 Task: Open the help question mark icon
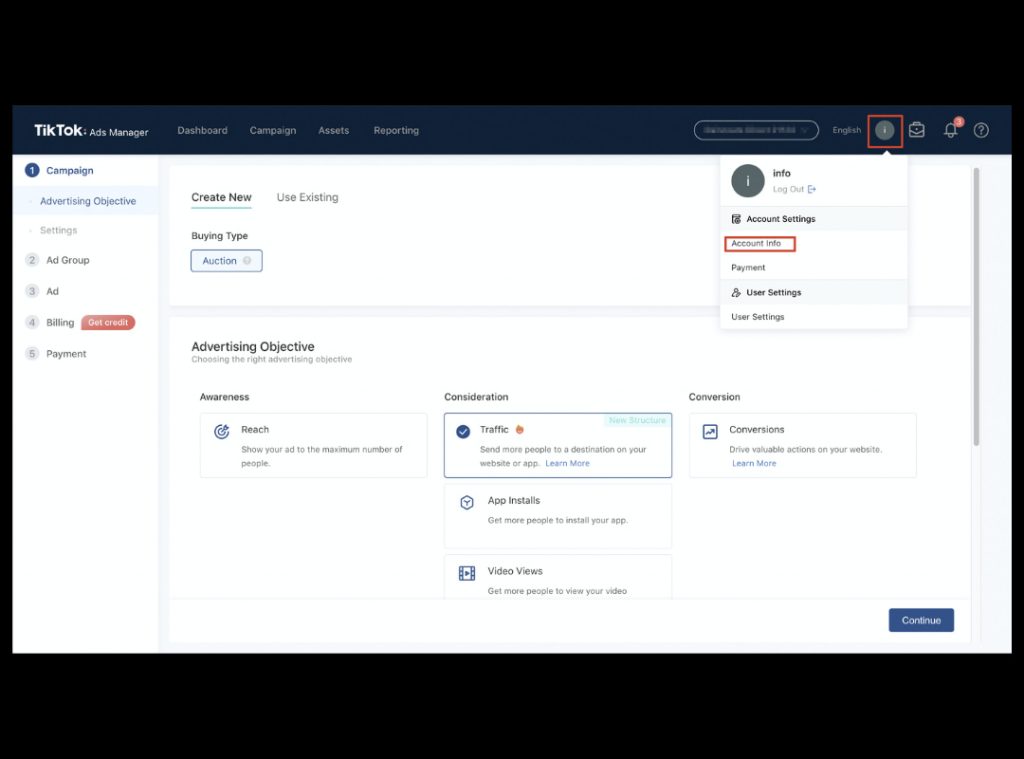981,130
